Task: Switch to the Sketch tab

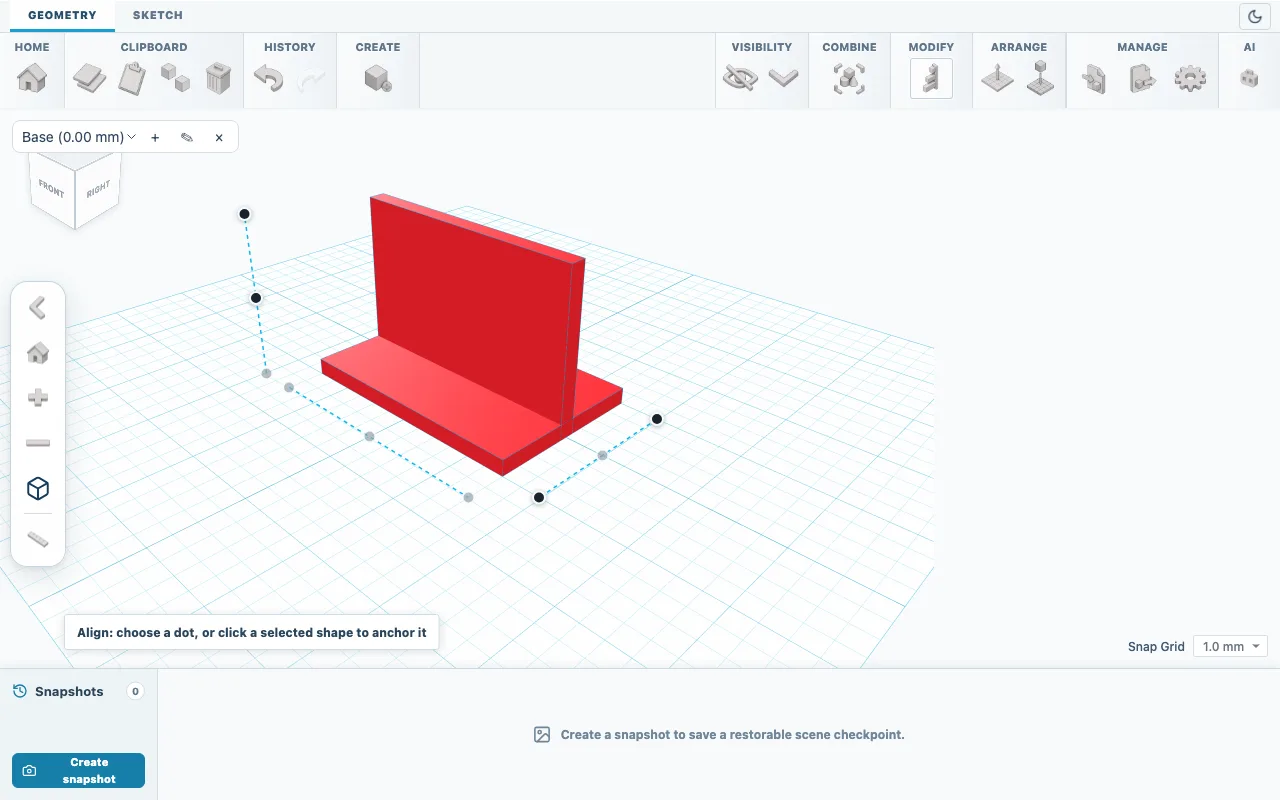Action: pyautogui.click(x=158, y=15)
